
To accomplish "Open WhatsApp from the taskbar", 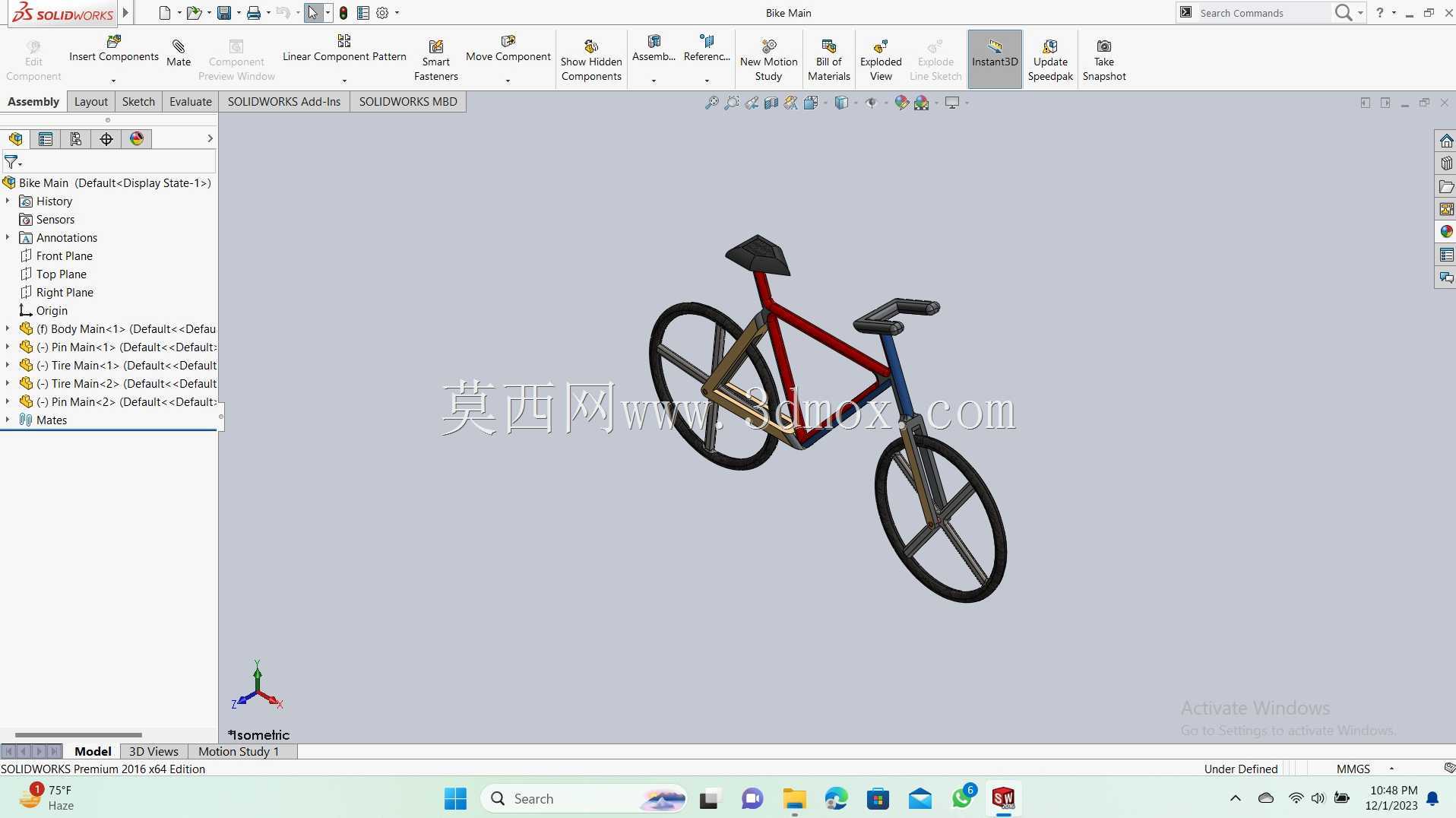I will tap(962, 798).
